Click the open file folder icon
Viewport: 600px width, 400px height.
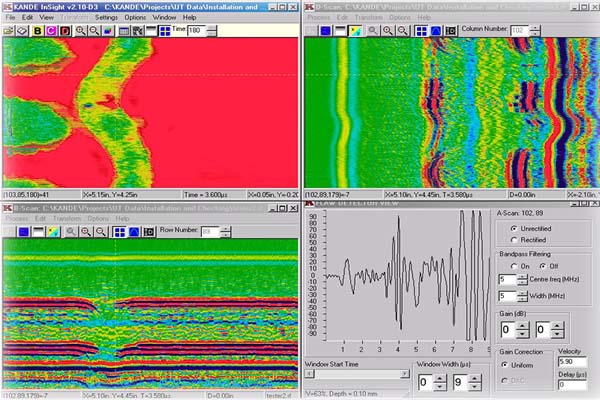tap(9, 31)
